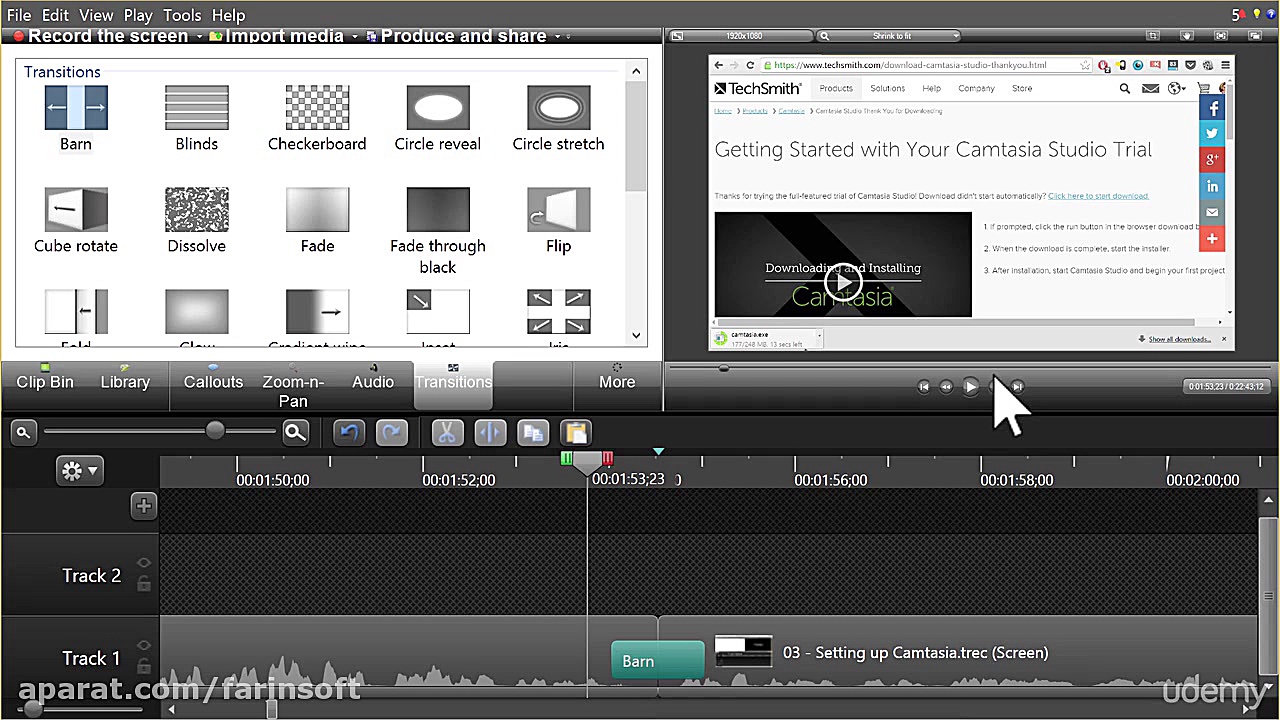Click the Copy tool on timeline toolbar
The width and height of the screenshot is (1280, 720).
(533, 432)
